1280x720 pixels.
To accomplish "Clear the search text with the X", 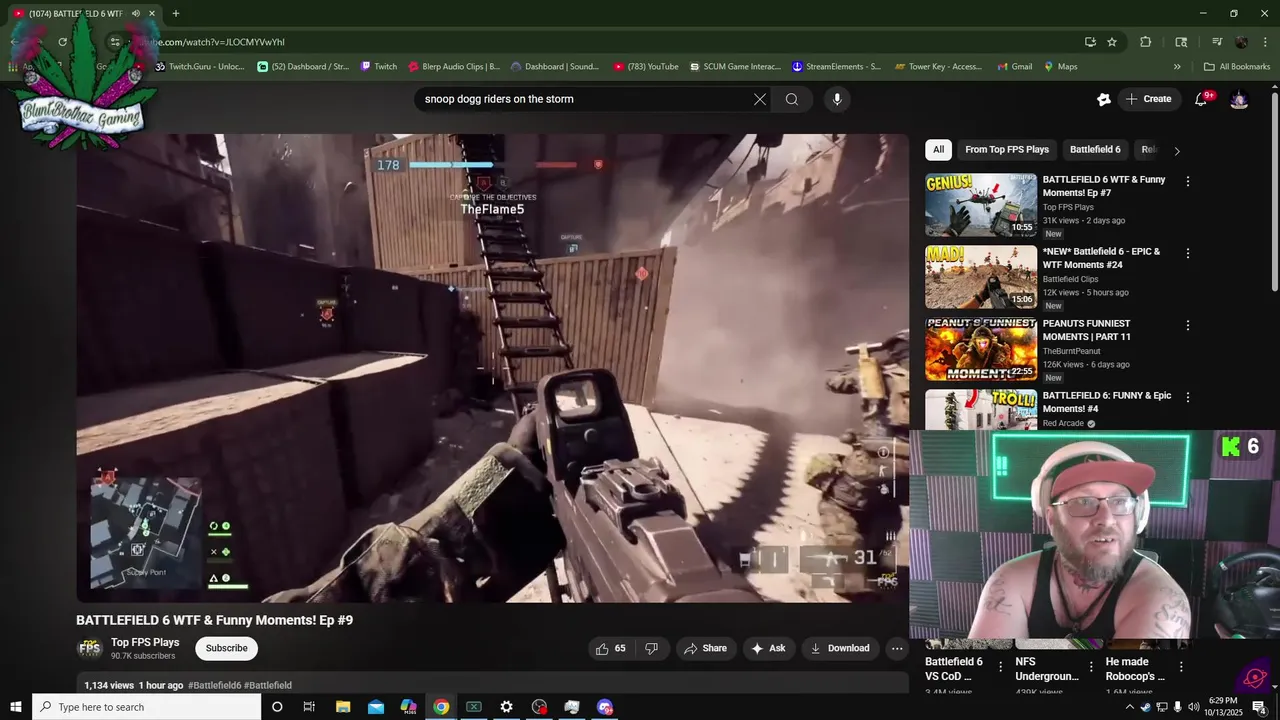I will tap(760, 99).
